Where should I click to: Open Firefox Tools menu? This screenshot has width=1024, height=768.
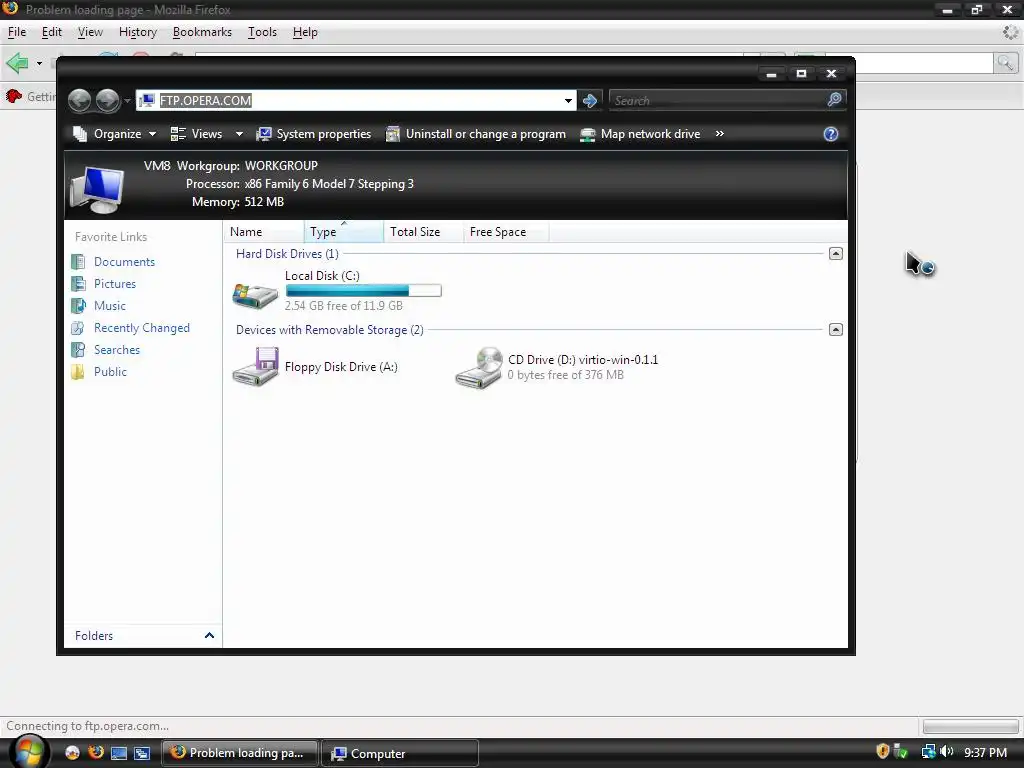coord(263,32)
